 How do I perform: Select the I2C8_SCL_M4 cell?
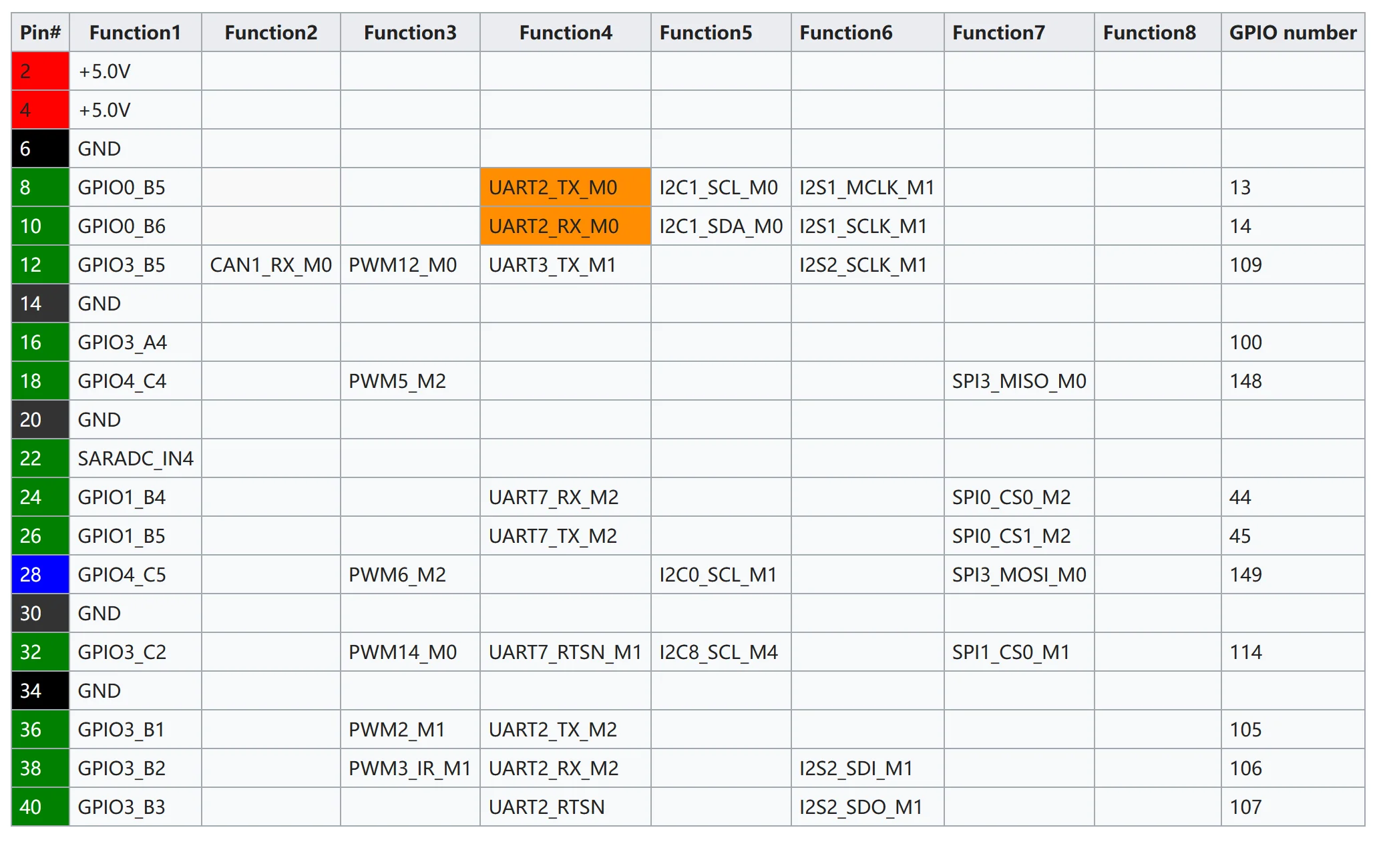point(719,652)
